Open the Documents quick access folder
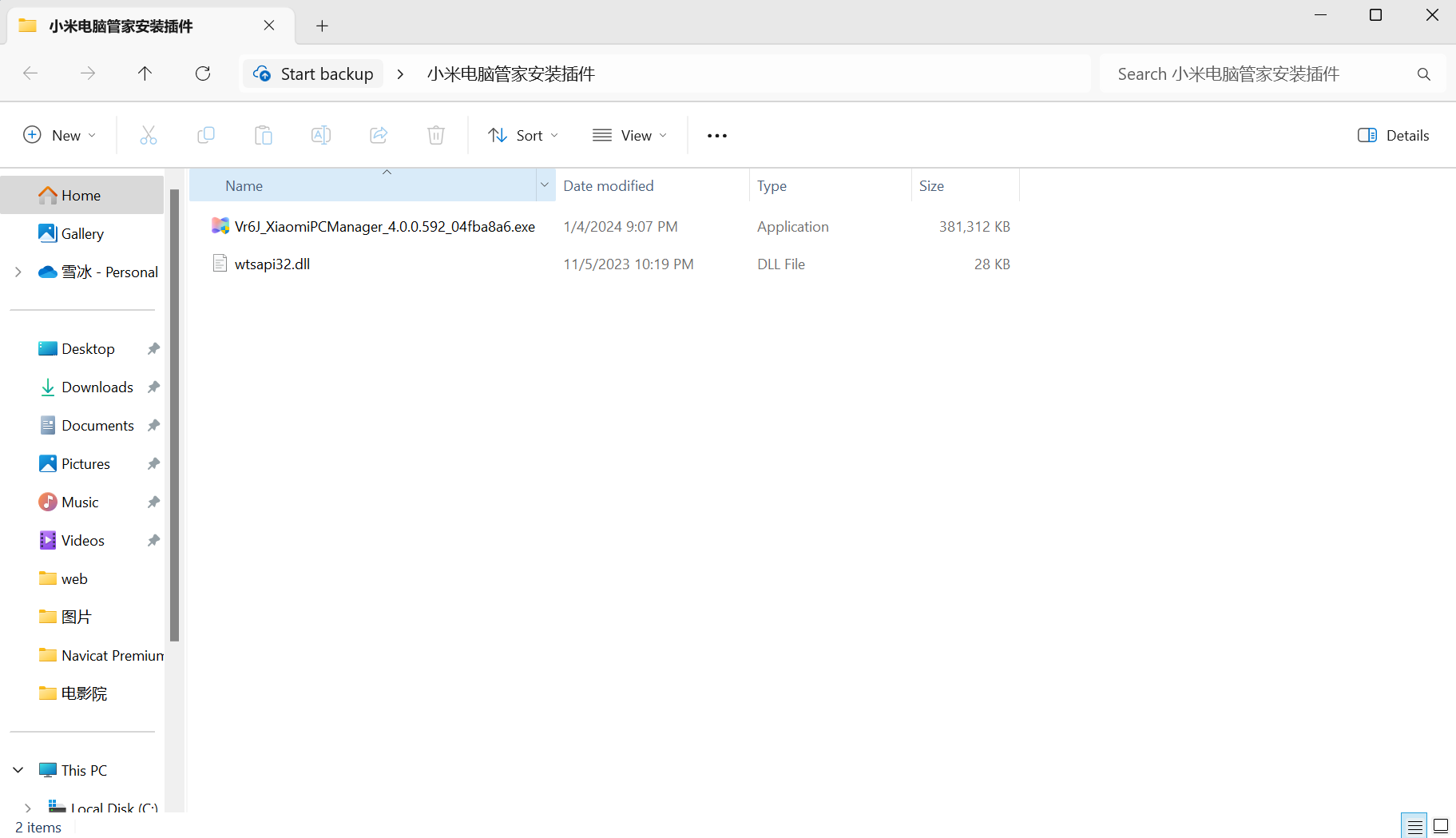1456x838 pixels. pyautogui.click(x=81, y=426)
